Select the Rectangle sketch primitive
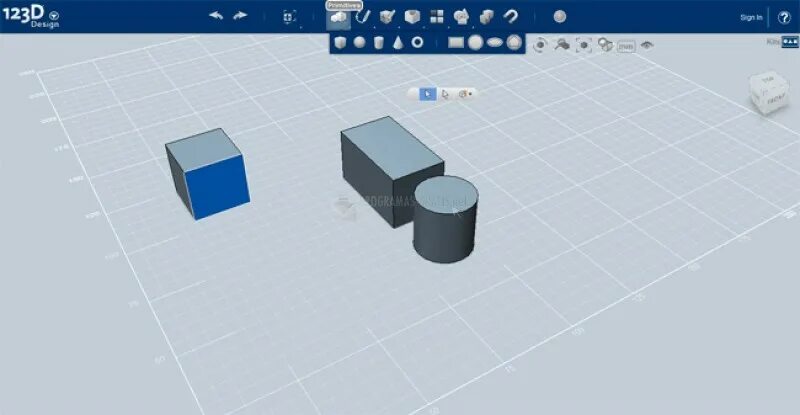This screenshot has height=415, width=800. point(456,42)
